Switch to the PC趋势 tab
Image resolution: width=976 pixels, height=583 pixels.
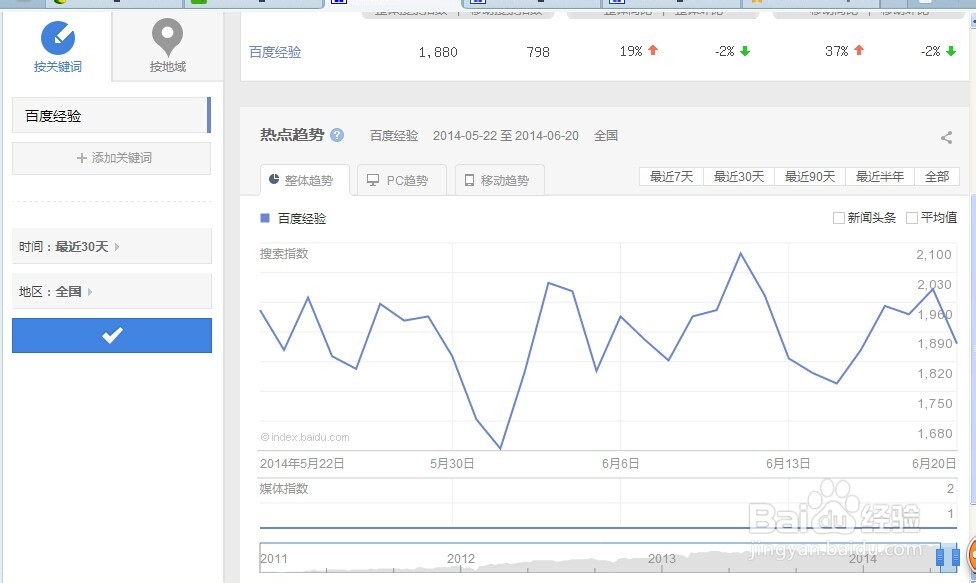tap(401, 180)
